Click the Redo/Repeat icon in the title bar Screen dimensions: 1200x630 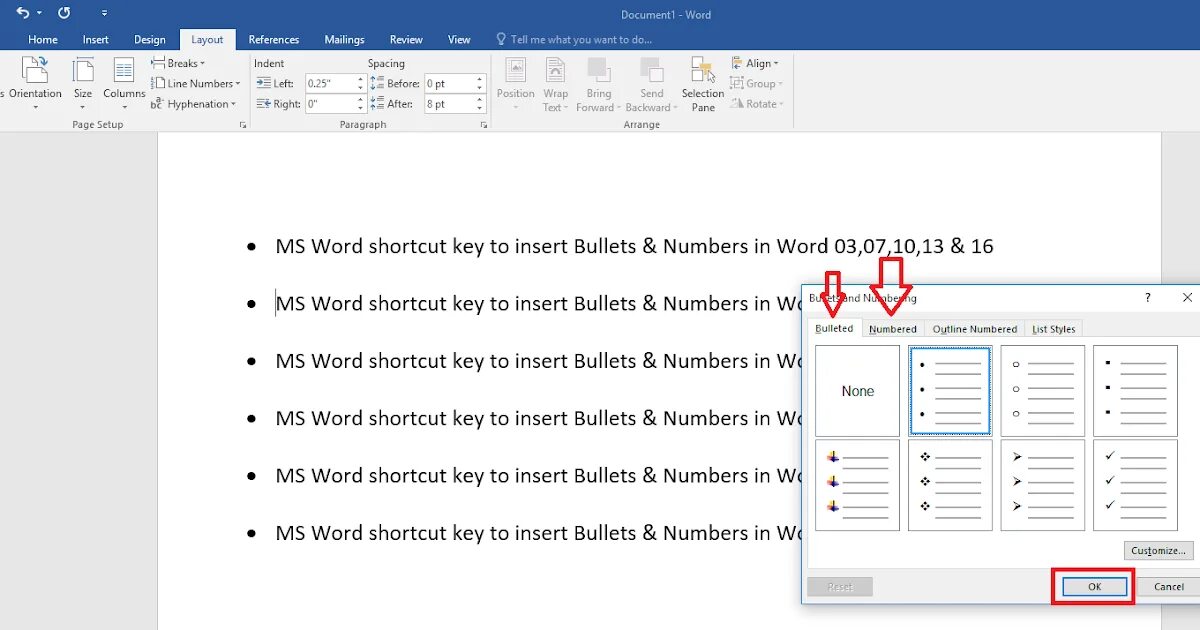(x=64, y=13)
